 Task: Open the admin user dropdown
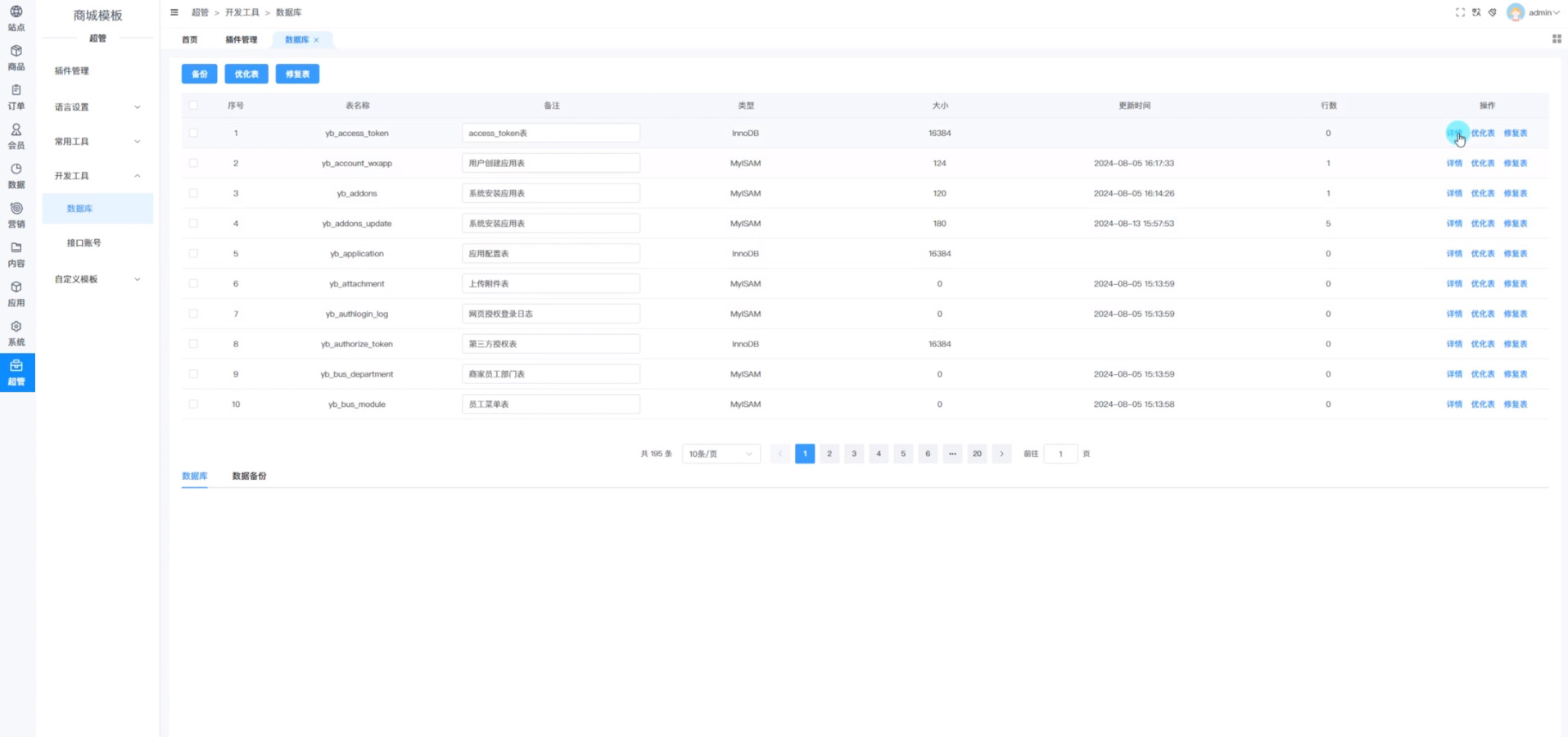[x=1534, y=12]
